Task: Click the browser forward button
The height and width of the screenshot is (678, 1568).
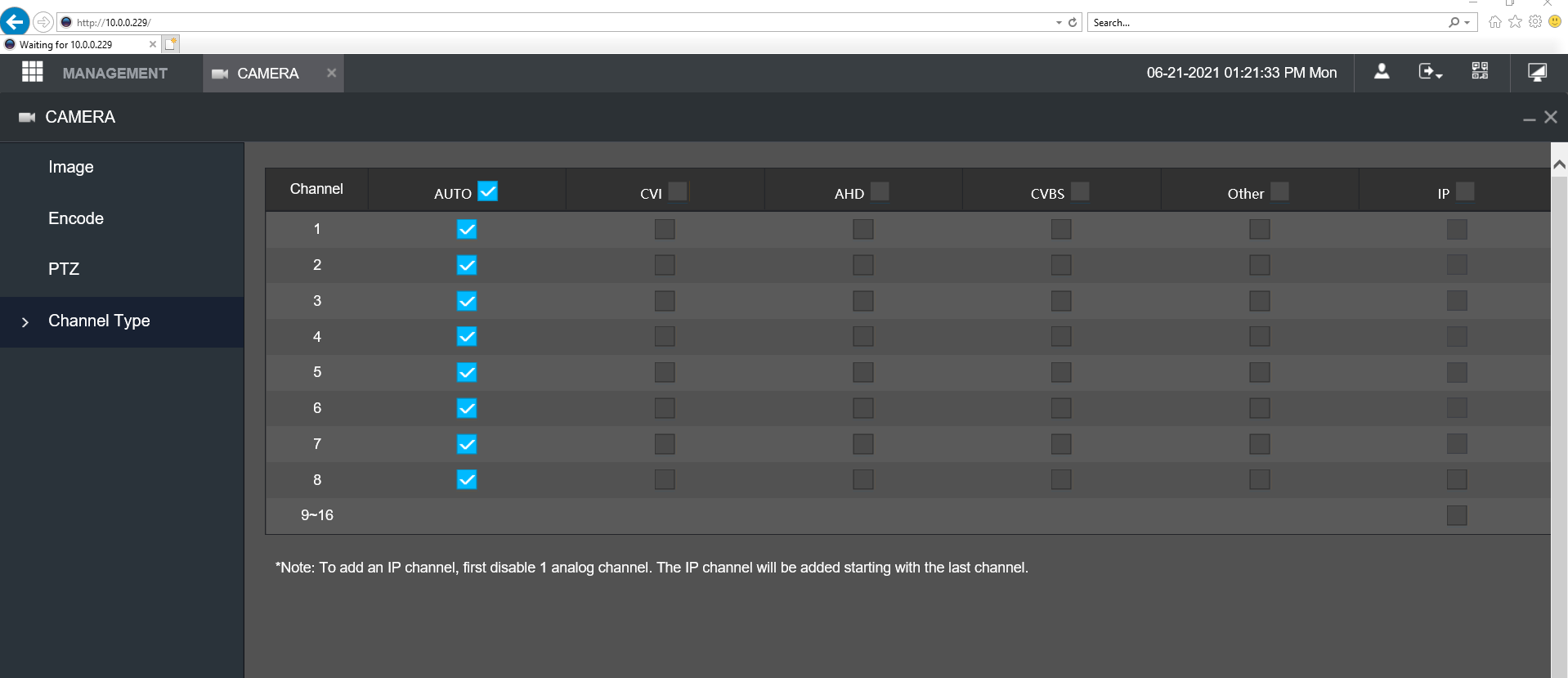Action: tap(43, 22)
